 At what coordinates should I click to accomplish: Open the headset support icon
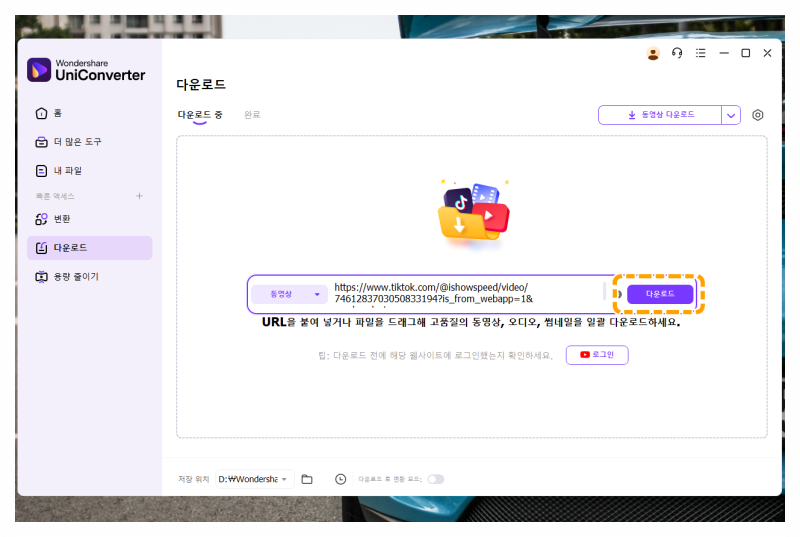tap(677, 53)
